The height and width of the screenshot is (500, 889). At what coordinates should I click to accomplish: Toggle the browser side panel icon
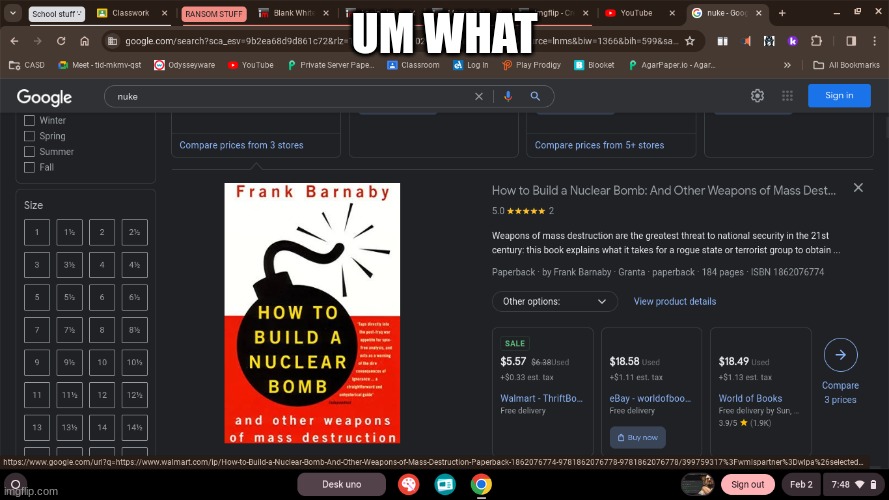coord(851,41)
